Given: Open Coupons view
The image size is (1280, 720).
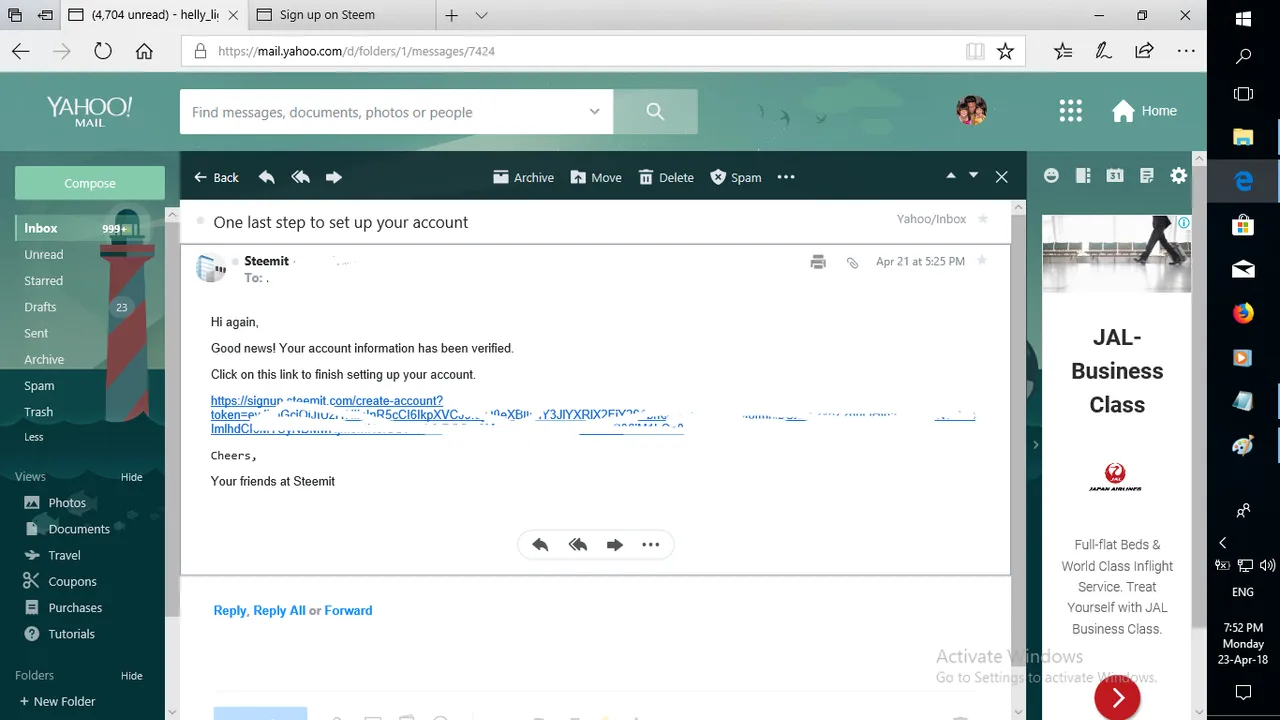Looking at the screenshot, I should pos(72,581).
